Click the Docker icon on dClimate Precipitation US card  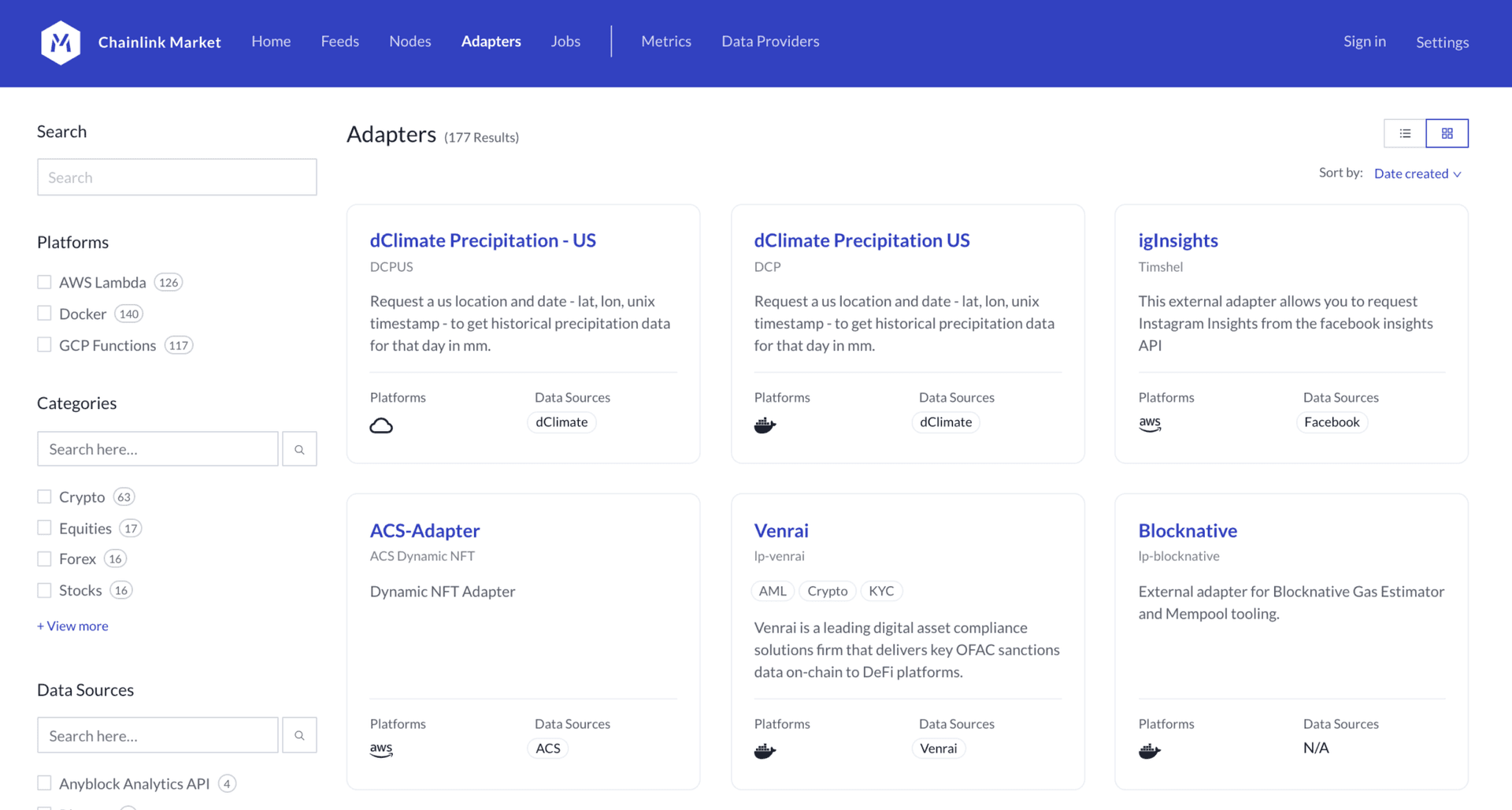765,425
